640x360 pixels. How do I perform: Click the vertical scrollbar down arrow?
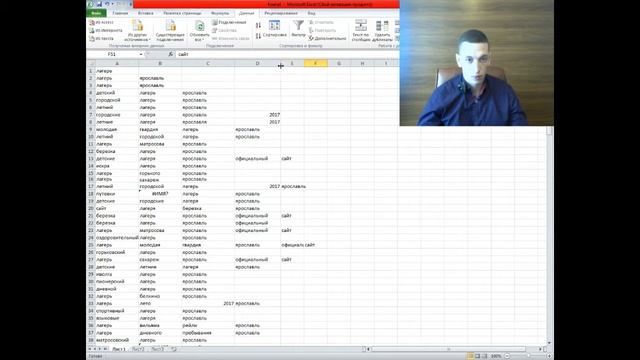pos(549,343)
